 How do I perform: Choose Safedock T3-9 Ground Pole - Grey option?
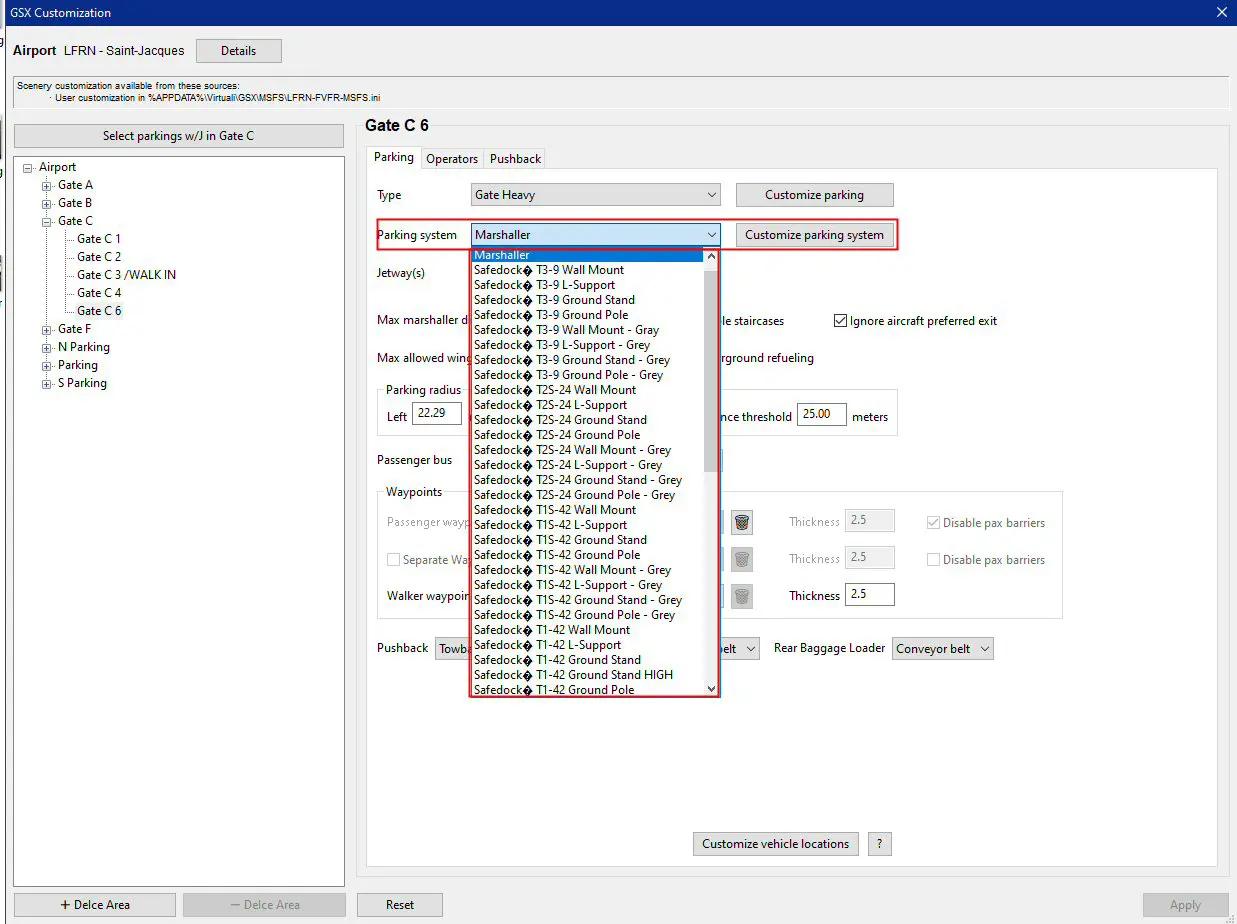point(588,375)
